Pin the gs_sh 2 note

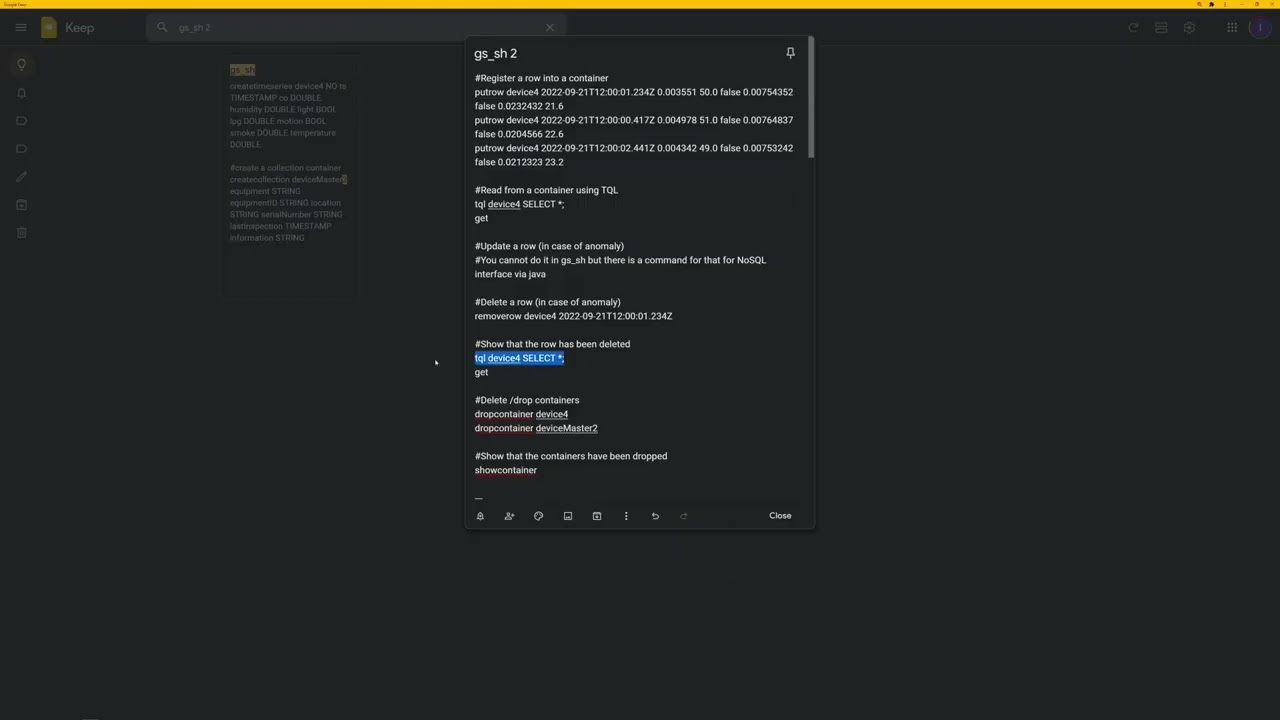790,53
